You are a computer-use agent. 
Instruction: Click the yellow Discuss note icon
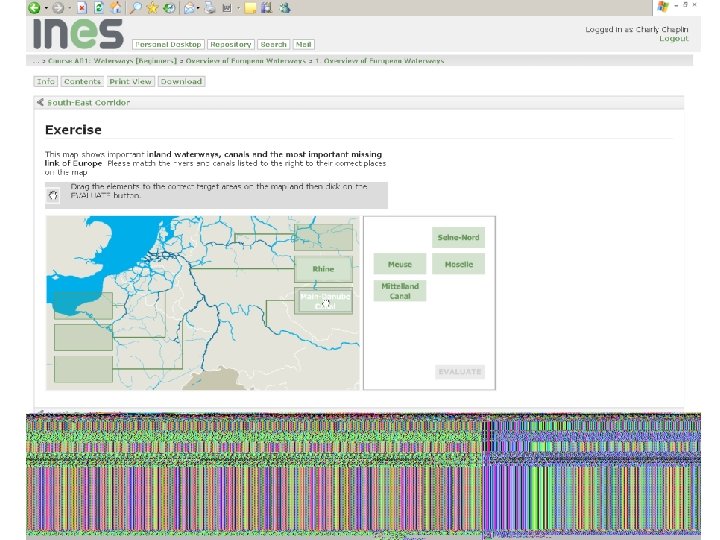[250, 7]
